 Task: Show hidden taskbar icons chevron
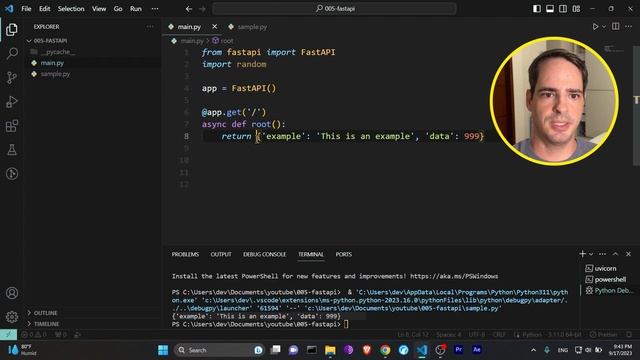pos(533,350)
